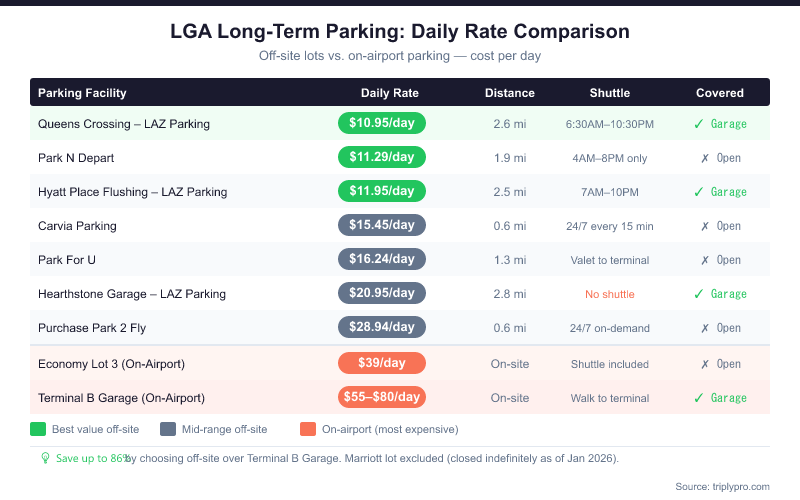Click the Distance column header

pos(510,93)
